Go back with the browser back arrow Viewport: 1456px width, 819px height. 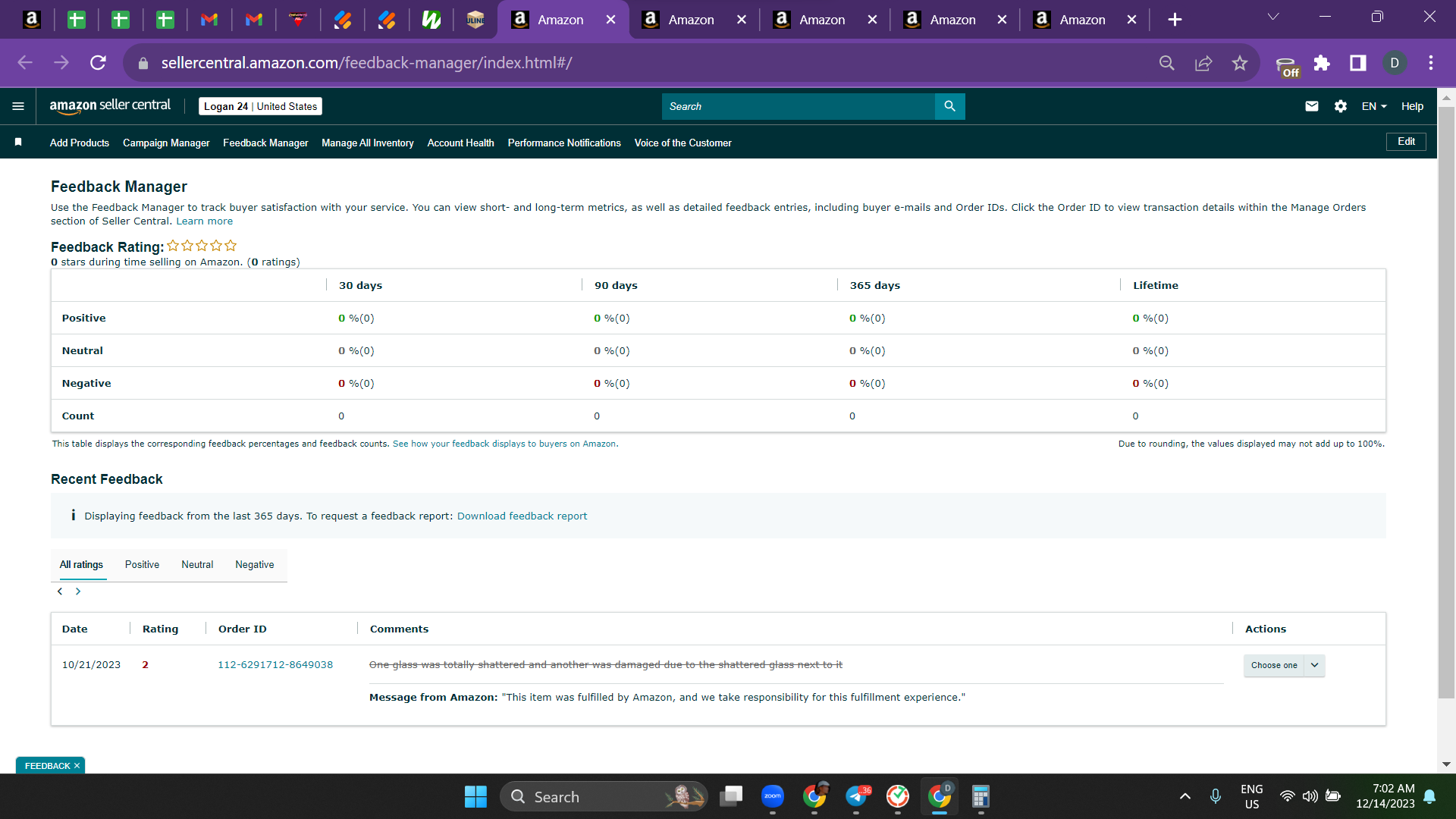(25, 63)
